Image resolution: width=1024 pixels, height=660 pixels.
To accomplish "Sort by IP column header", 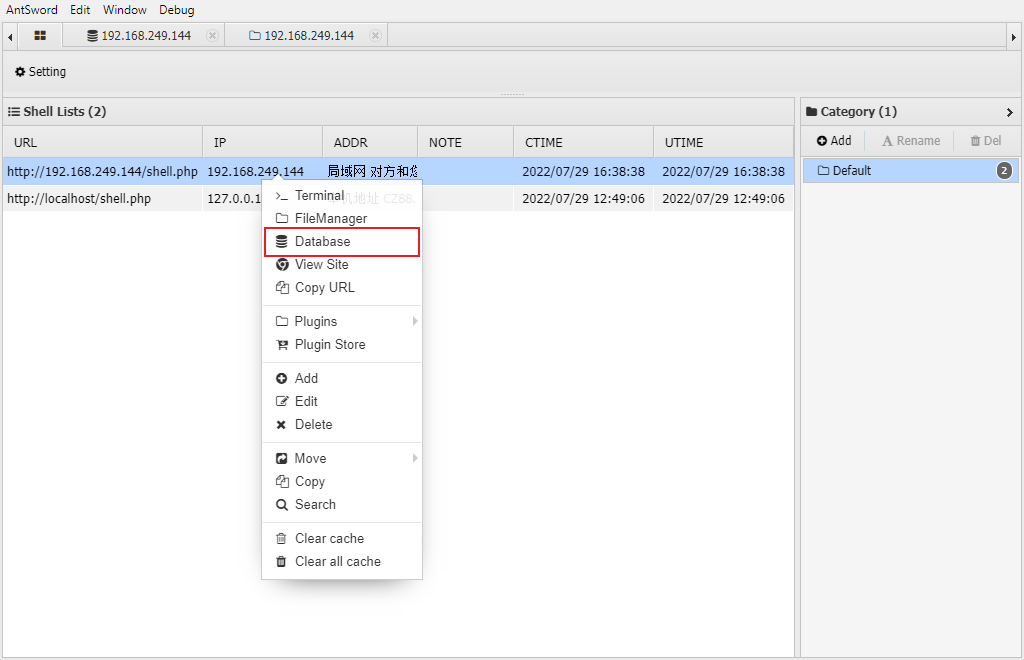I will pyautogui.click(x=263, y=142).
